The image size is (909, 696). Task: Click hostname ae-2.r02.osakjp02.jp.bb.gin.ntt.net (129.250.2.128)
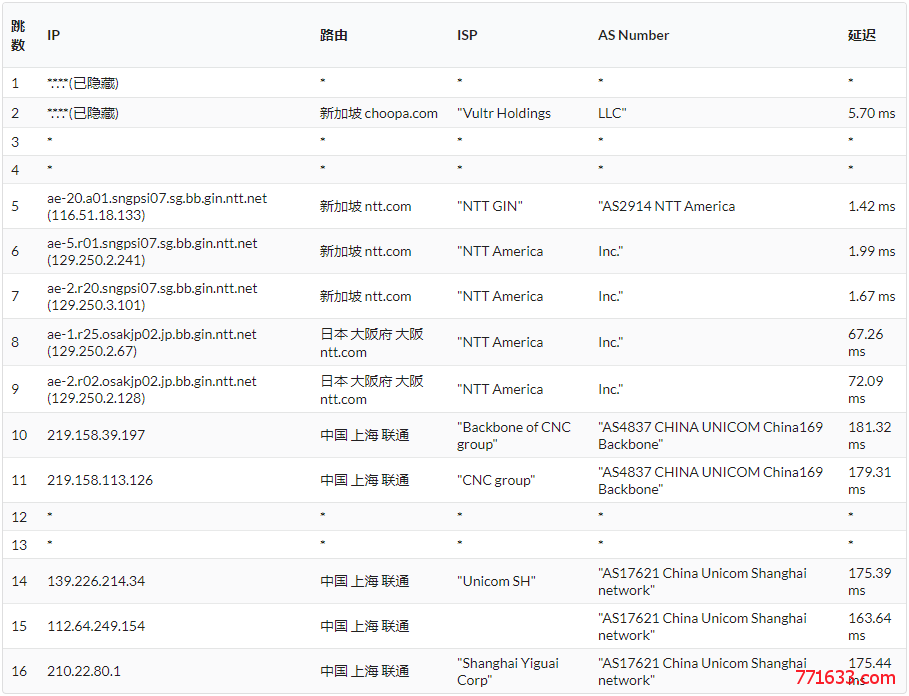click(x=151, y=389)
